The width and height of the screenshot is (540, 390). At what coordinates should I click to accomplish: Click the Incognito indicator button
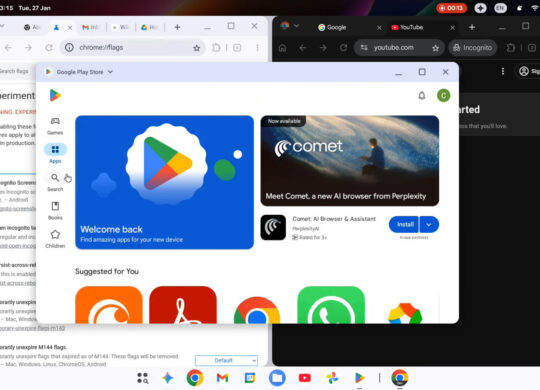(472, 48)
